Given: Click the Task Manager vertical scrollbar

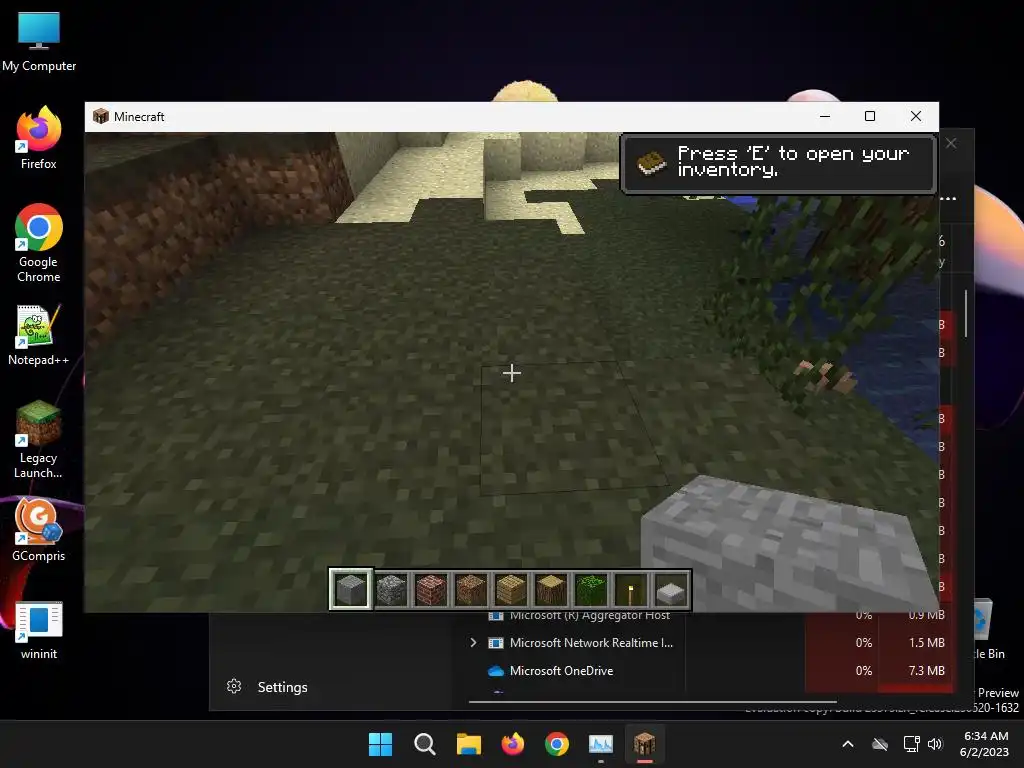Looking at the screenshot, I should [966, 313].
